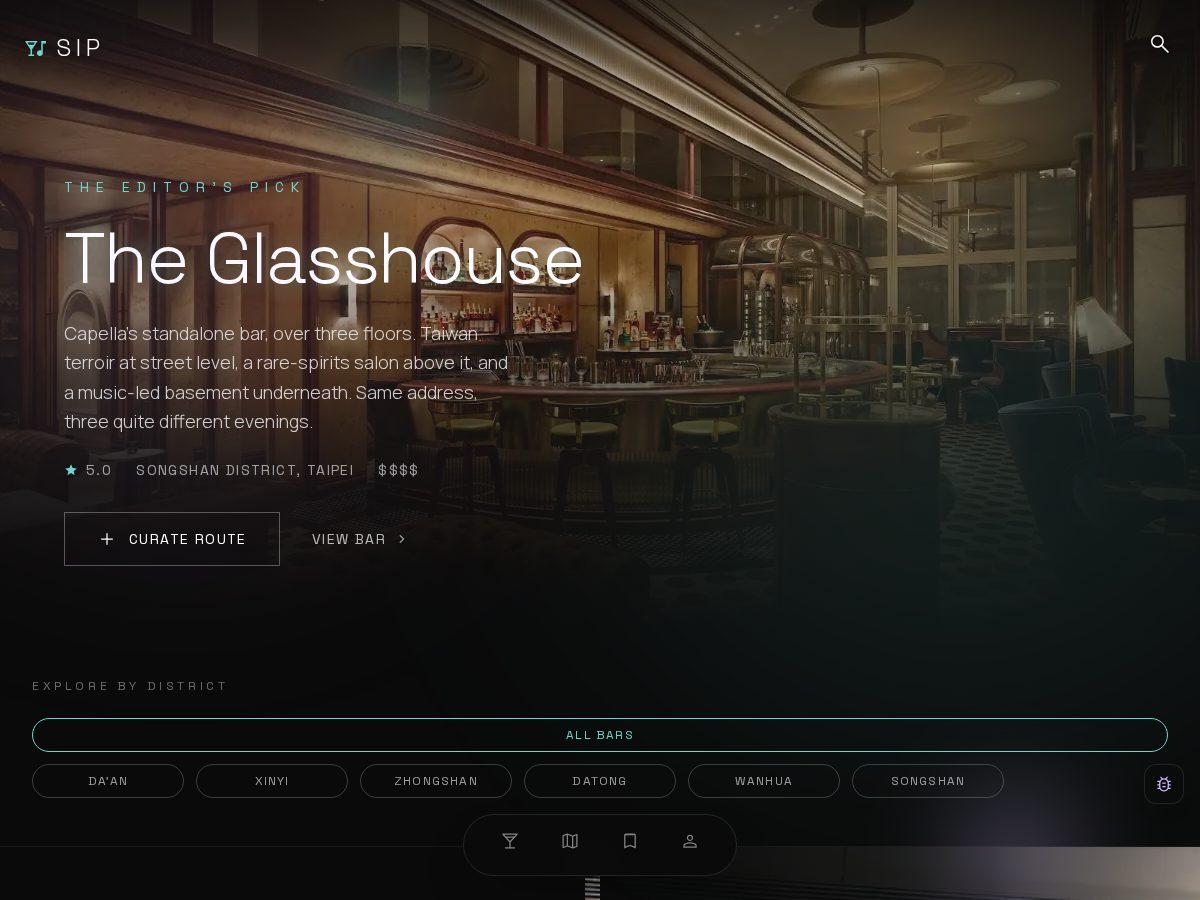Click the 5.0 rating value
Image resolution: width=1200 pixels, height=900 pixels.
pyautogui.click(x=99, y=470)
